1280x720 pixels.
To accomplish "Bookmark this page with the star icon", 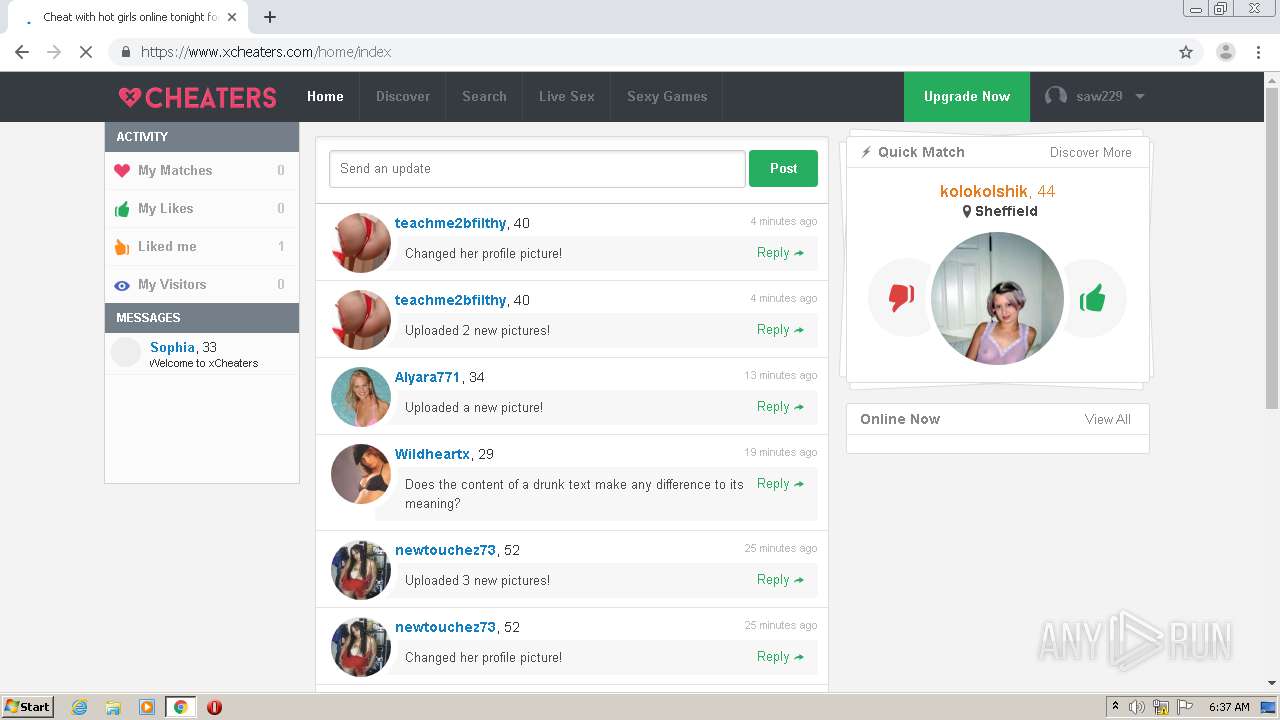I will (x=1186, y=52).
